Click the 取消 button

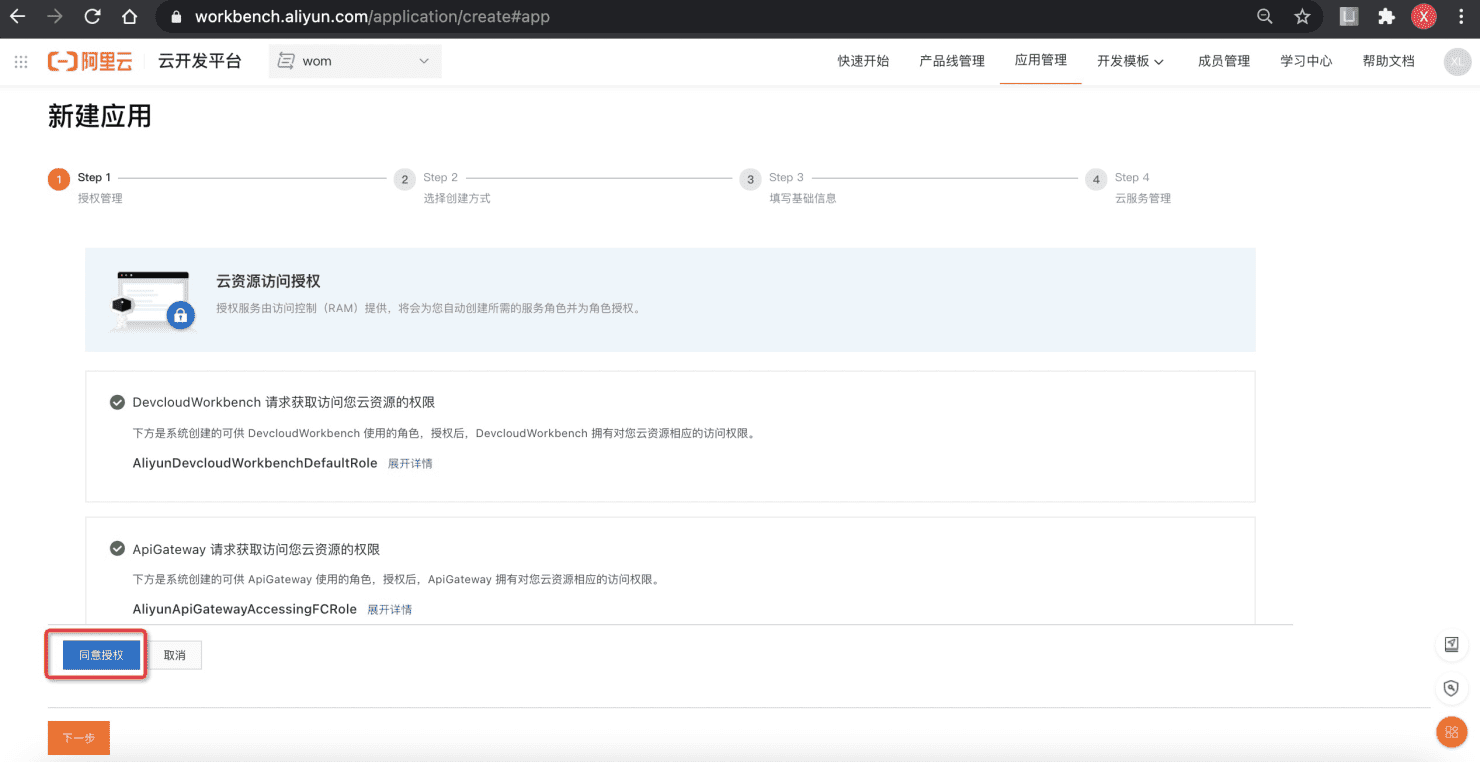click(175, 655)
